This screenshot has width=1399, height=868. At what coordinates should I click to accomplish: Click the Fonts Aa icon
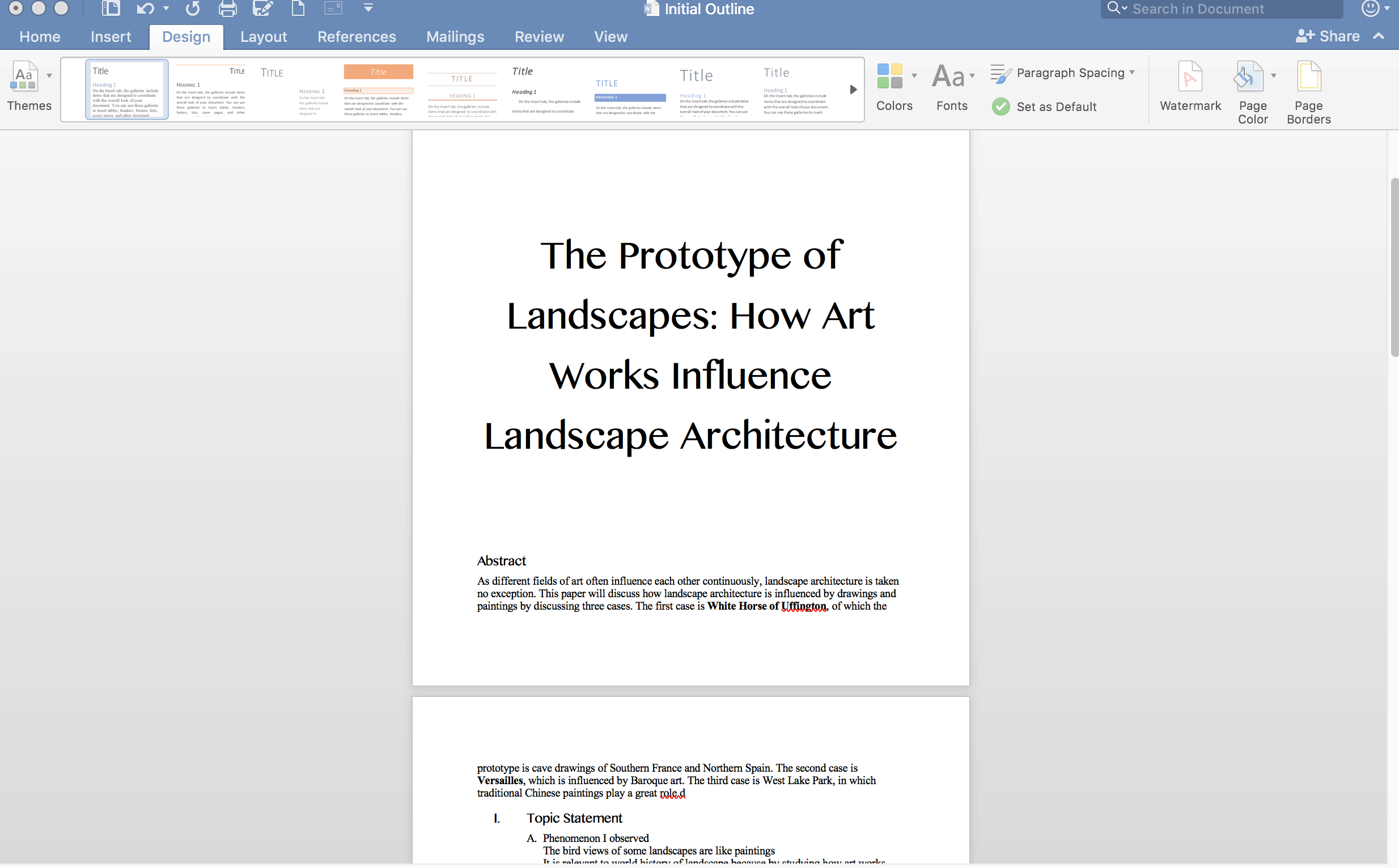pos(948,78)
